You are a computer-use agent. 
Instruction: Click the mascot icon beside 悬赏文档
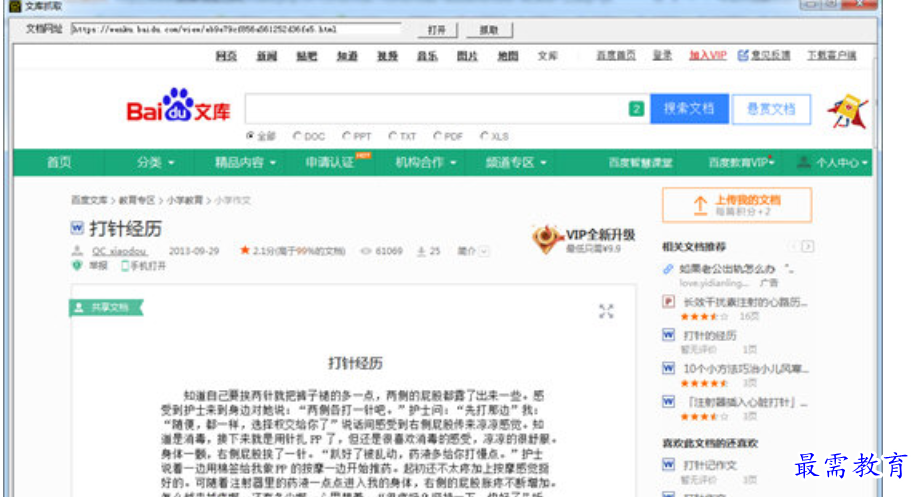coord(846,112)
